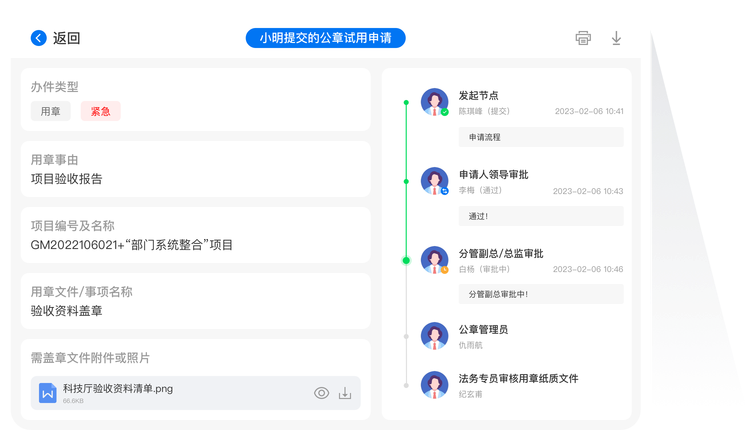Click the 返回 back link
The image size is (746, 440).
tap(66, 38)
